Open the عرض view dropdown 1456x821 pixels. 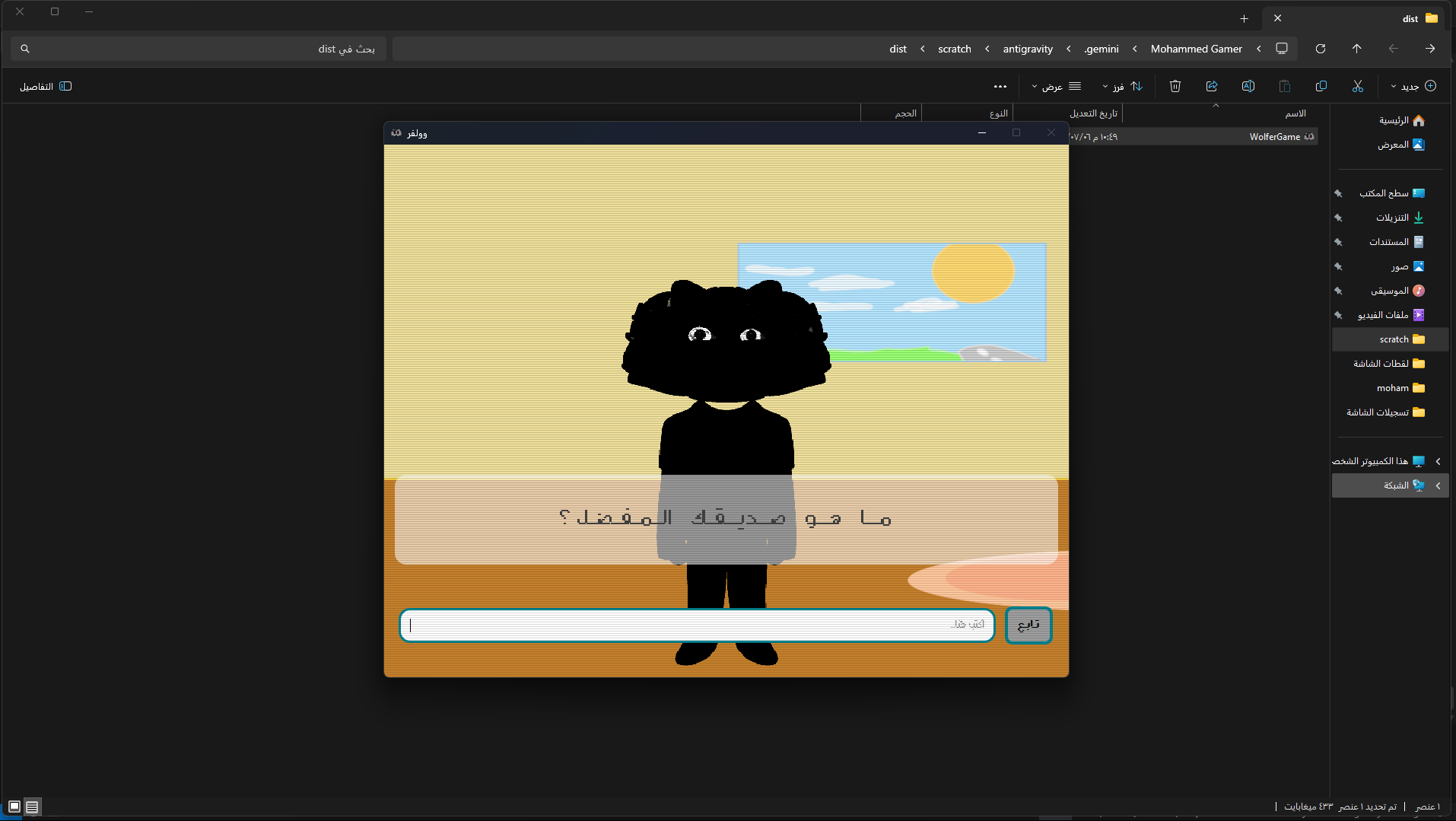[x=1056, y=87]
